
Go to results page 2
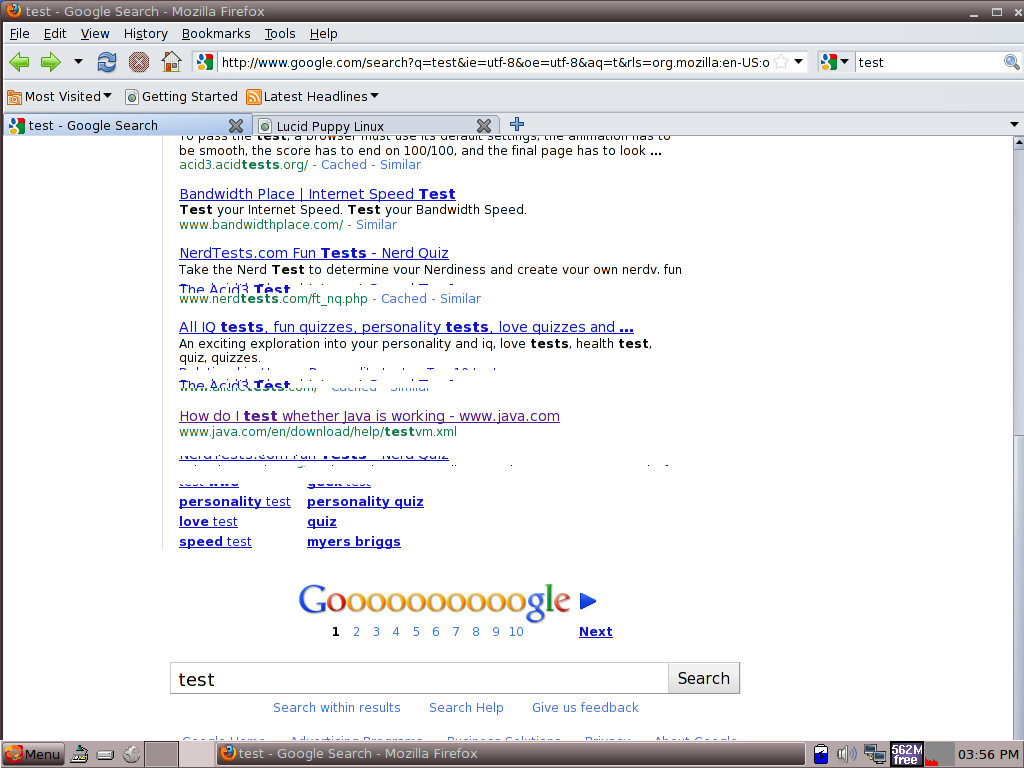357,632
